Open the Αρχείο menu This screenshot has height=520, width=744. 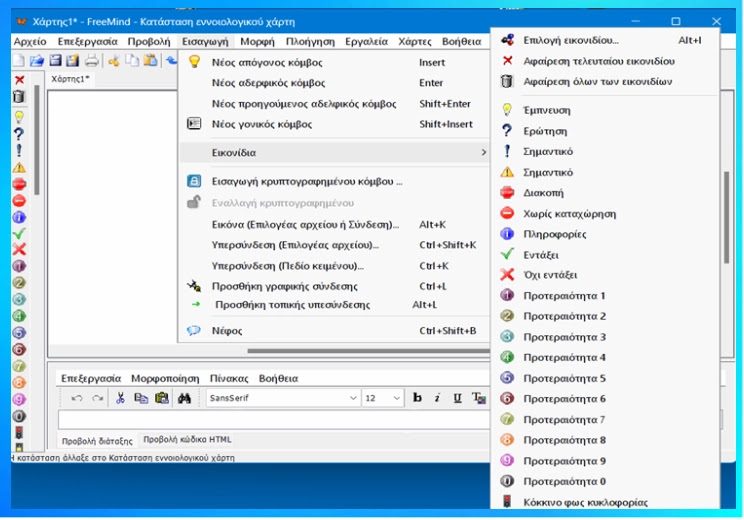click(30, 41)
